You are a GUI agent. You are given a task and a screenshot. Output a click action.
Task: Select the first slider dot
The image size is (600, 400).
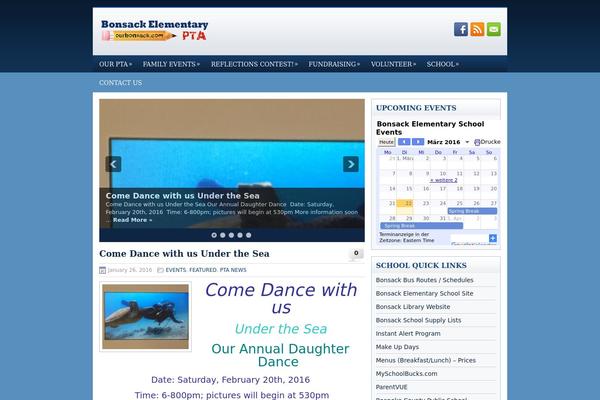pos(214,235)
